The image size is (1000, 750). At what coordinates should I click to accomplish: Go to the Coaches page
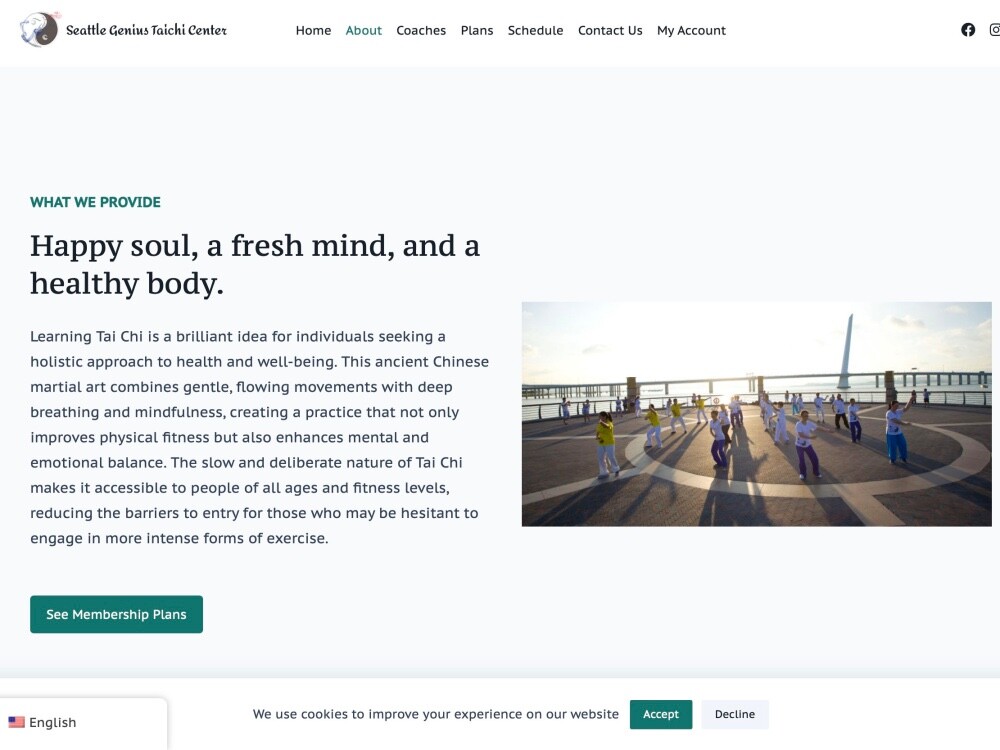coord(421,31)
